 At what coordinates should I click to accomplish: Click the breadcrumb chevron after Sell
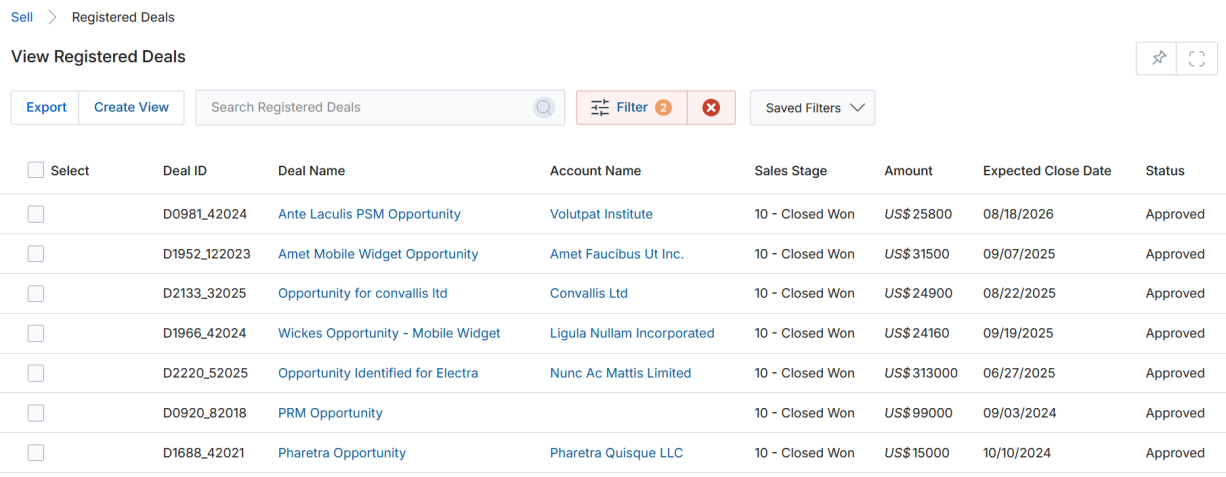(x=52, y=17)
